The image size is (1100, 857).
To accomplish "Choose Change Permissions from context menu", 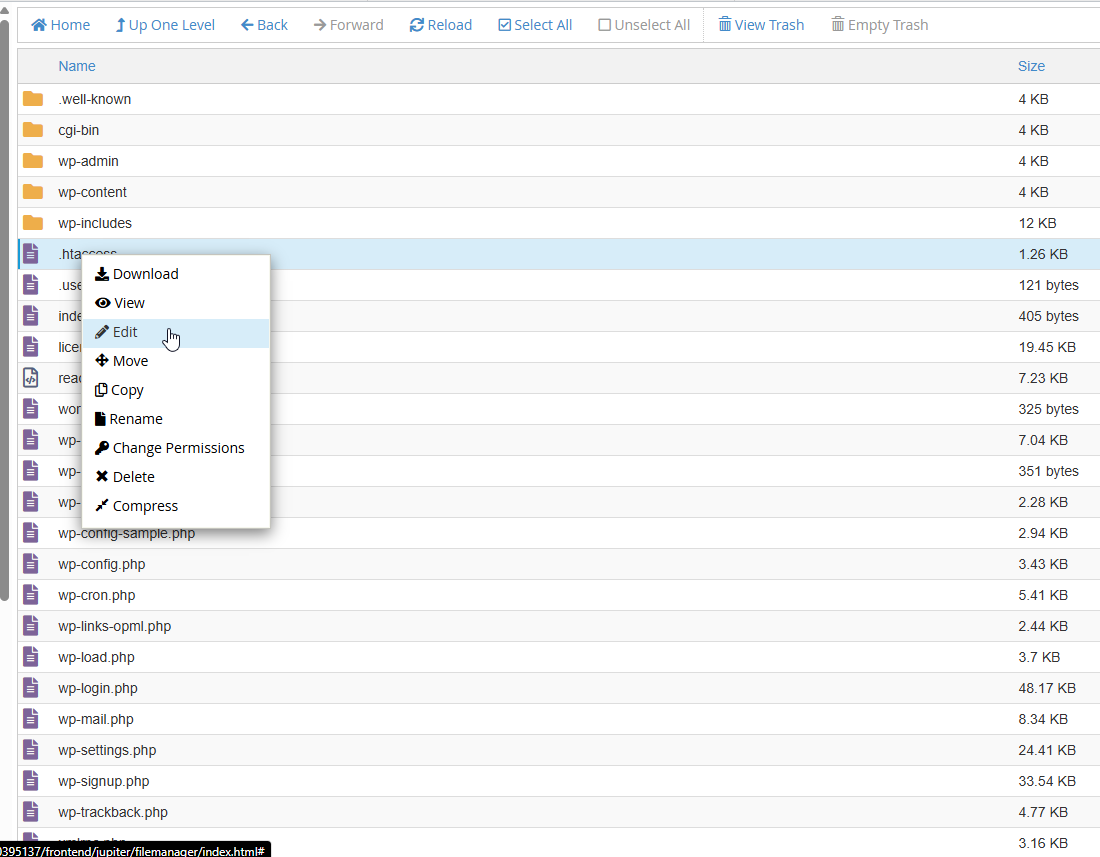I will 176,448.
